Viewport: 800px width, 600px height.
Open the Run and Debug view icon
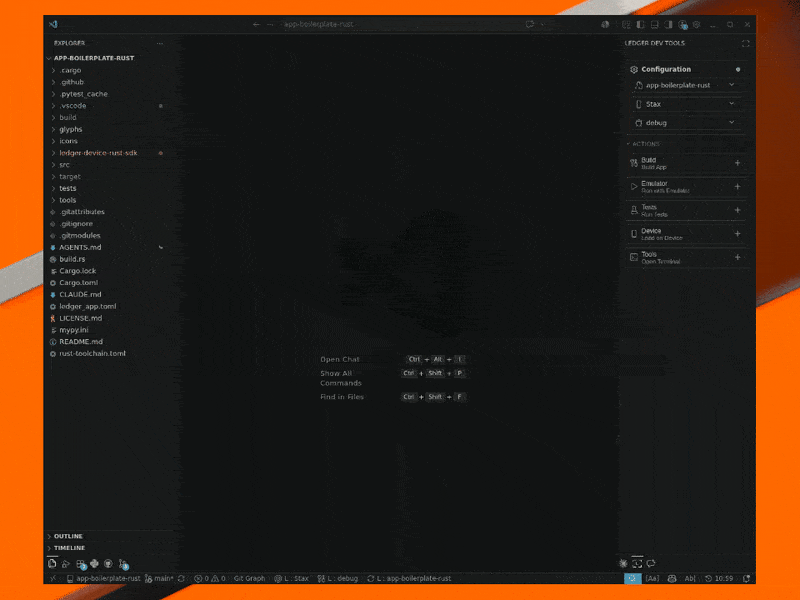tap(66, 564)
